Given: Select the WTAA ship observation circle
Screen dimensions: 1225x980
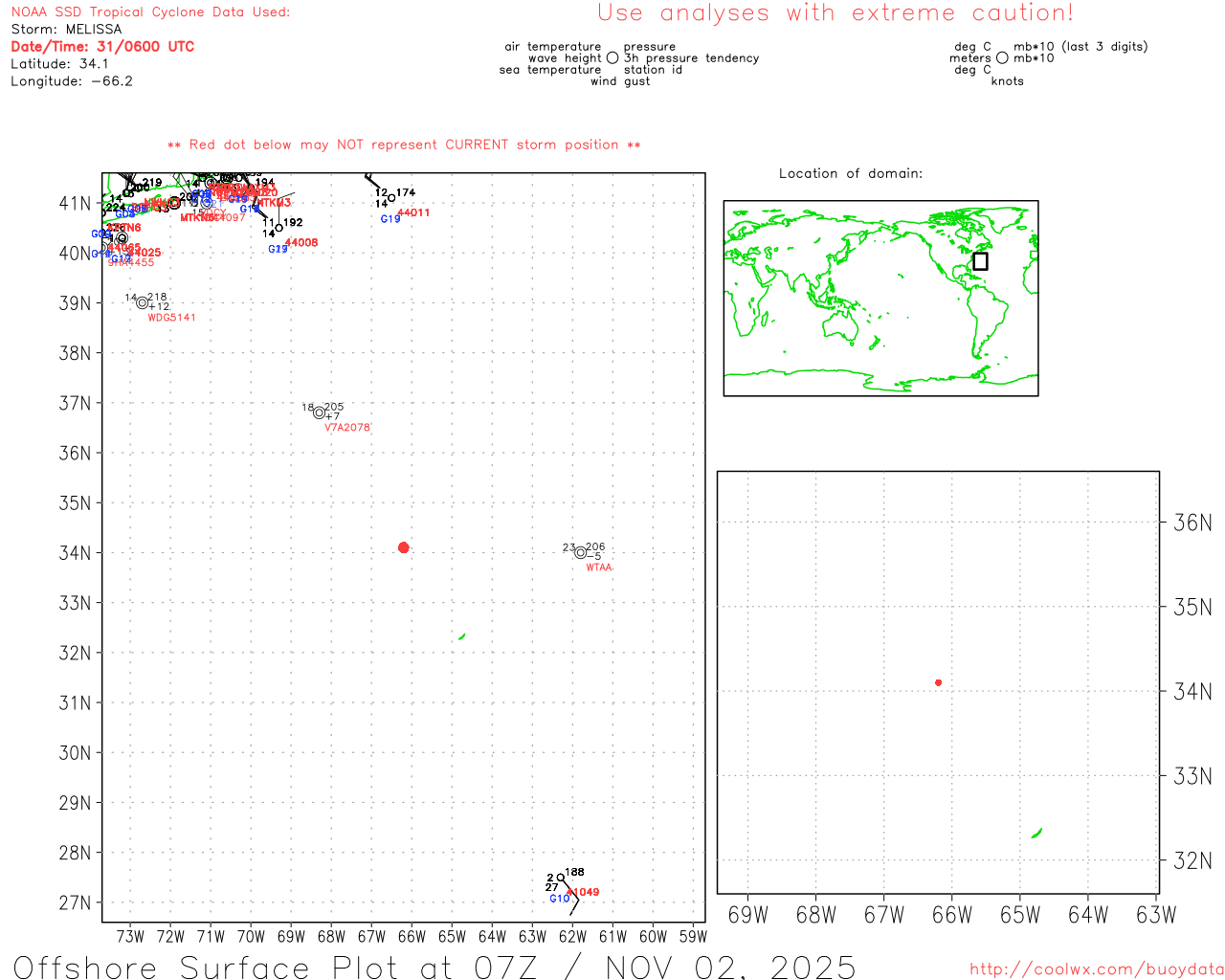Looking at the screenshot, I should click(580, 552).
